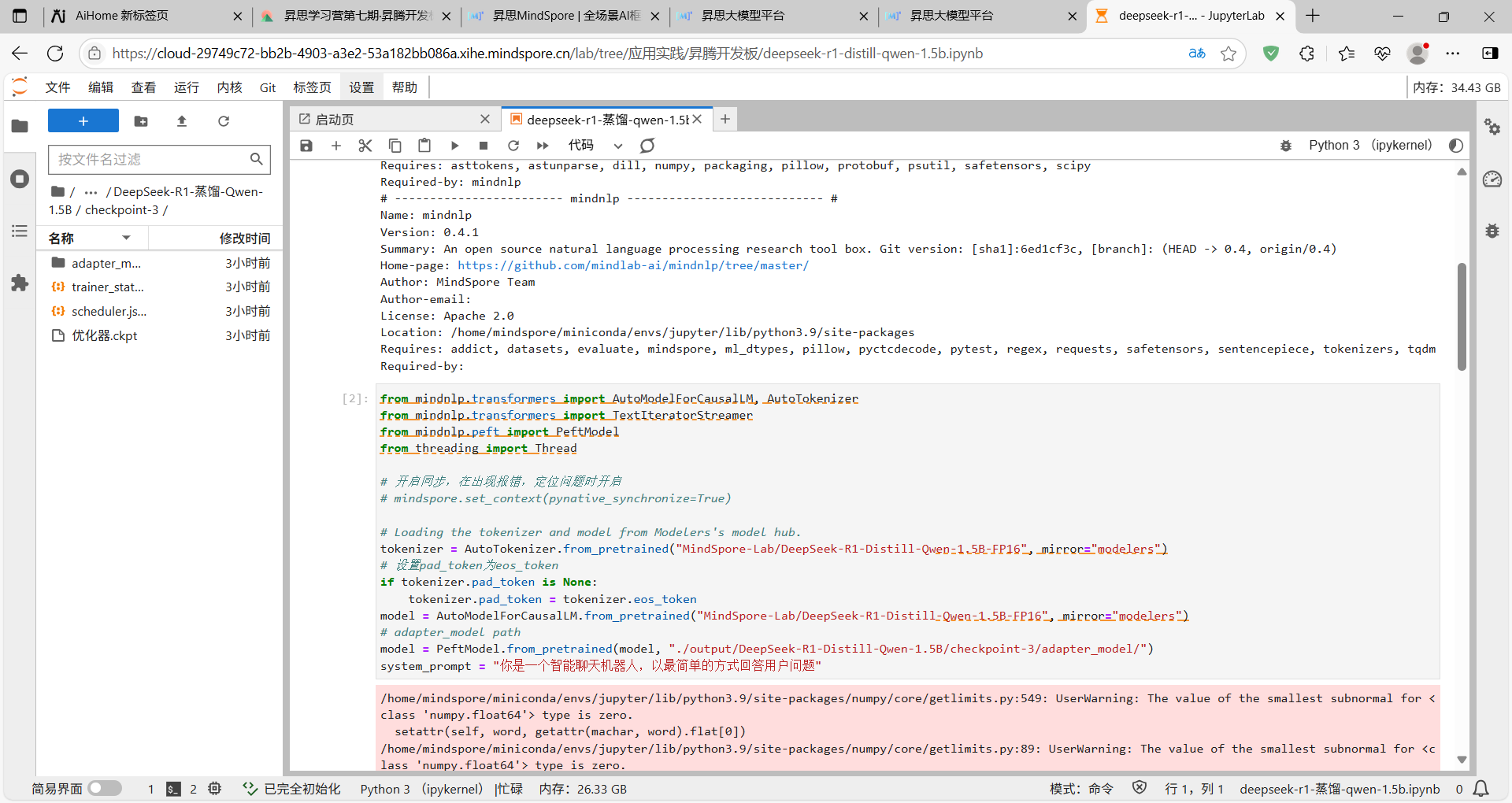The width and height of the screenshot is (1512, 803).
Task: Toggle the simple interface switch
Action: (105, 788)
